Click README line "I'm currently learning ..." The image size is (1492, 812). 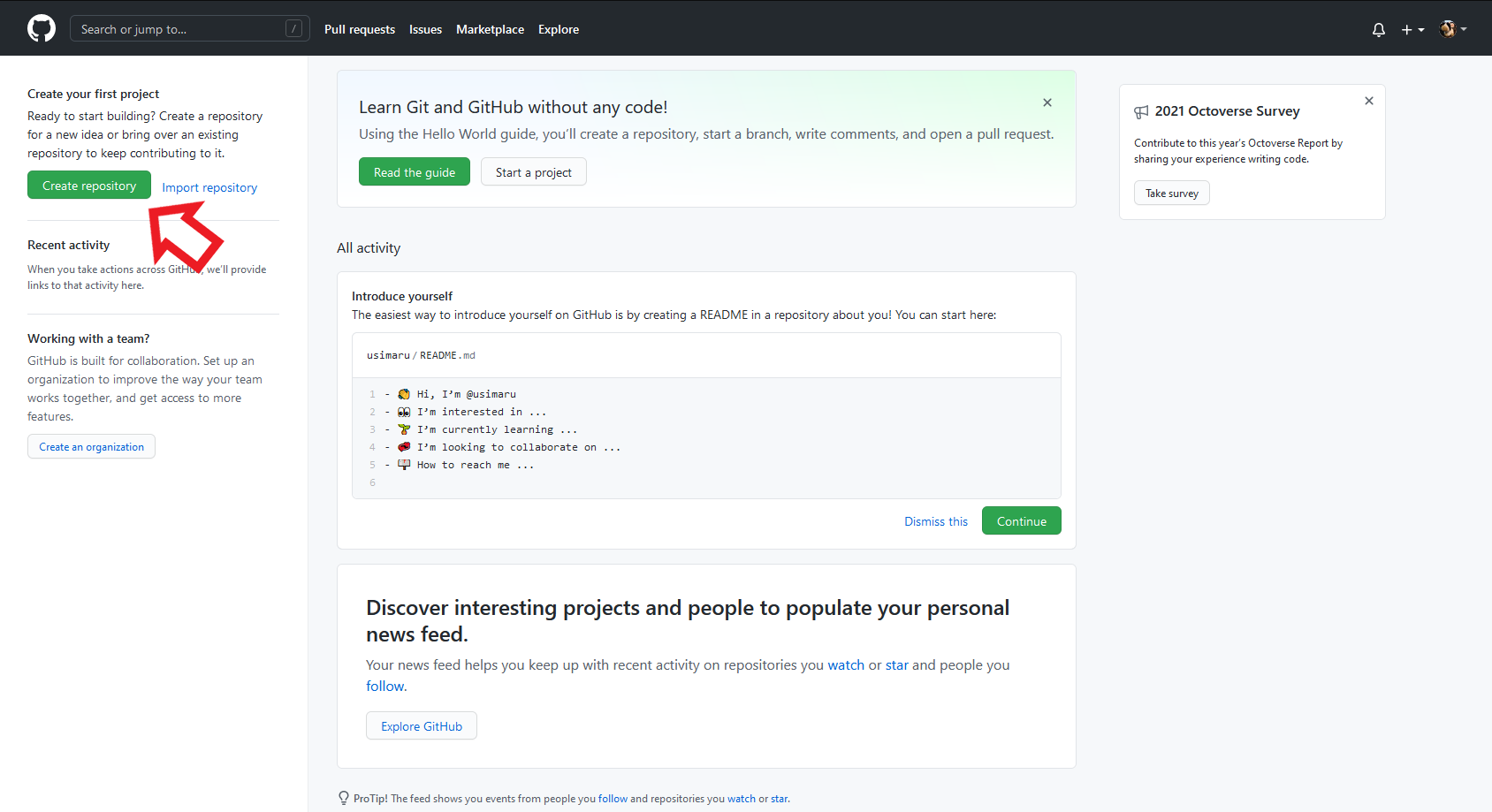(x=498, y=429)
